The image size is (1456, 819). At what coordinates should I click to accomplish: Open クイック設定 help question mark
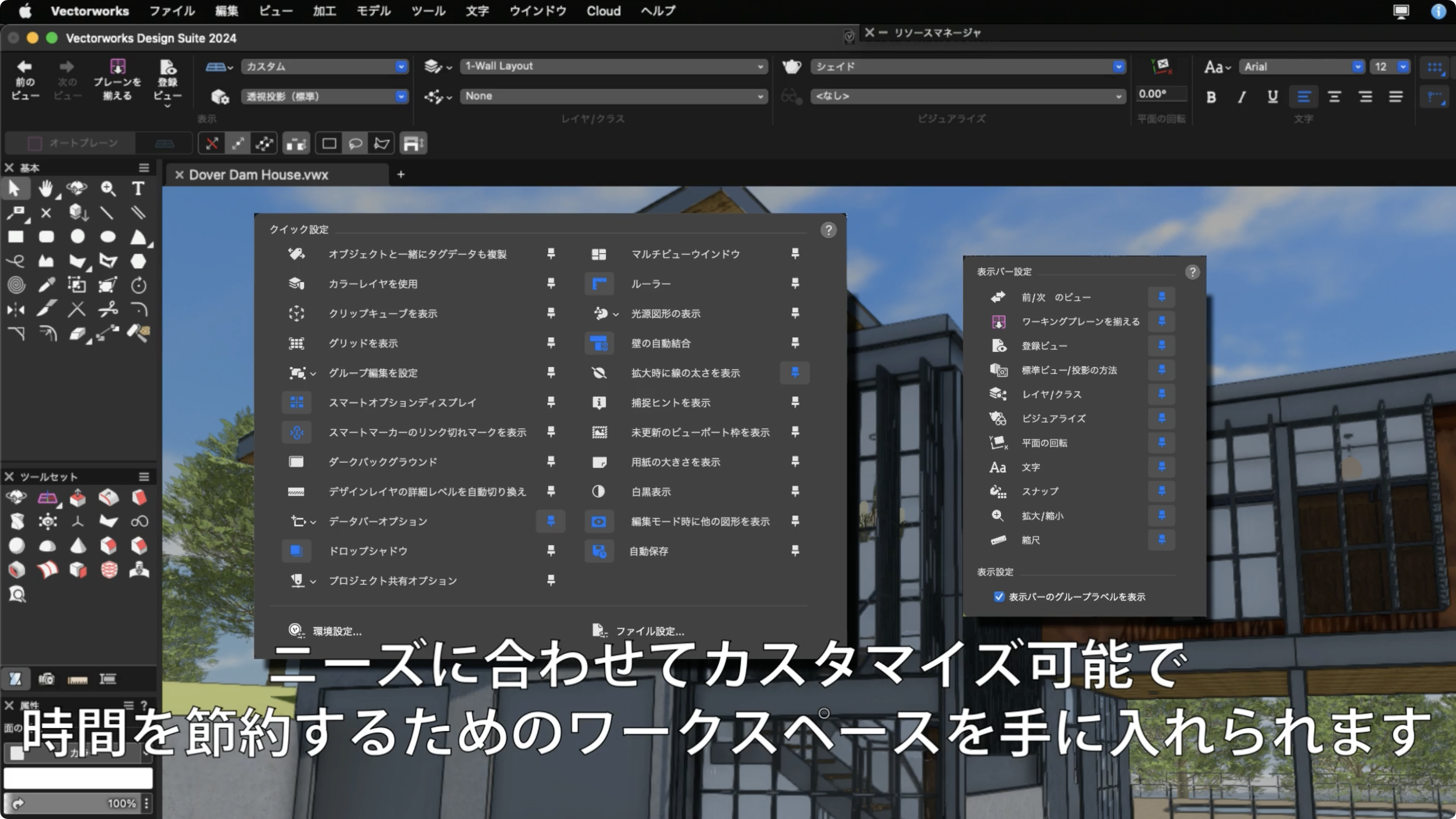pos(828,230)
